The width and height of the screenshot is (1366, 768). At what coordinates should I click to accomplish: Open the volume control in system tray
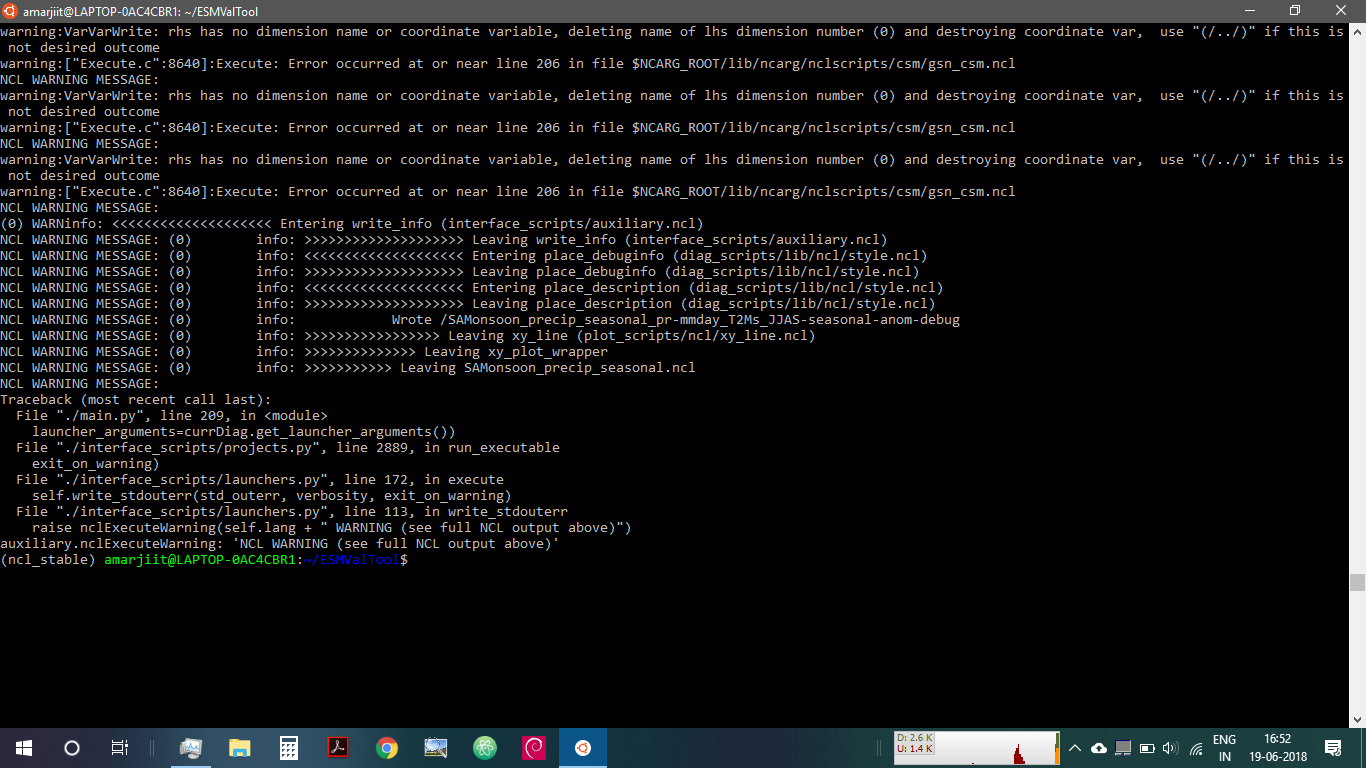1171,748
